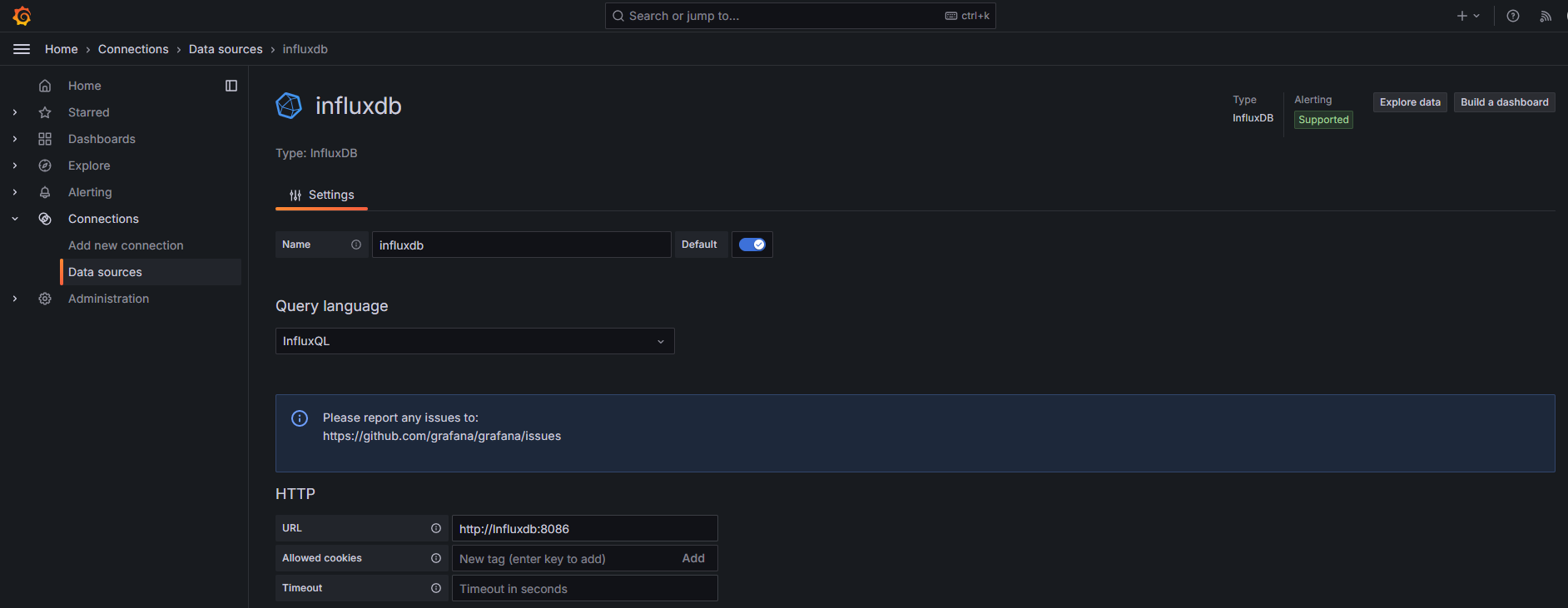1568x608 pixels.
Task: Click the Connections icon in sidebar
Action: (x=45, y=219)
